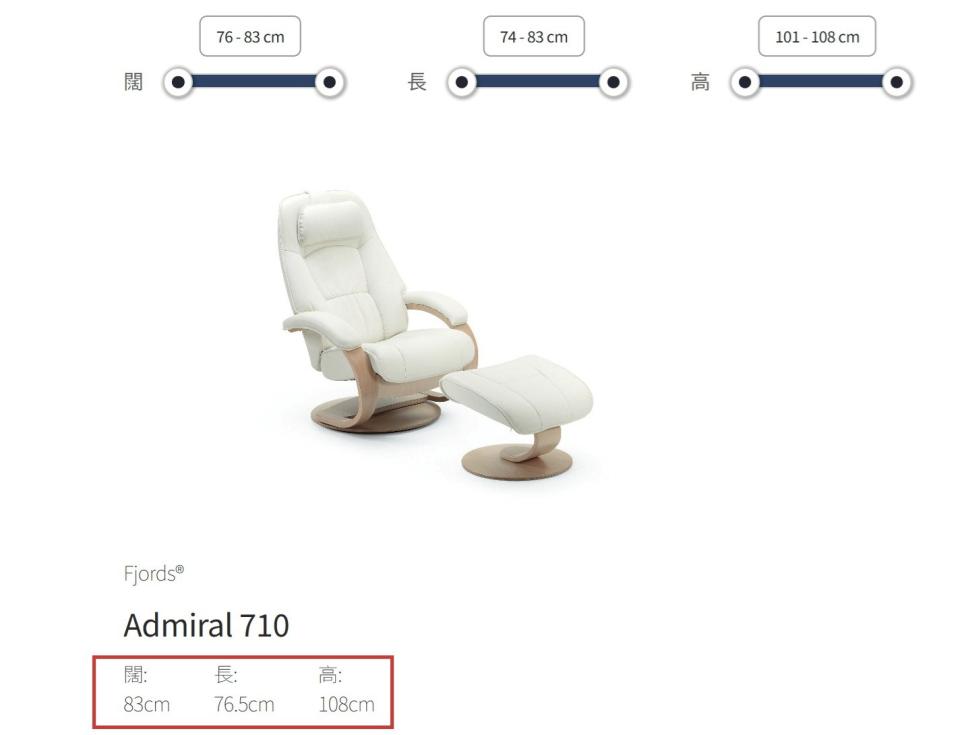Click the minimum handle of the 高 height slider

point(745,82)
